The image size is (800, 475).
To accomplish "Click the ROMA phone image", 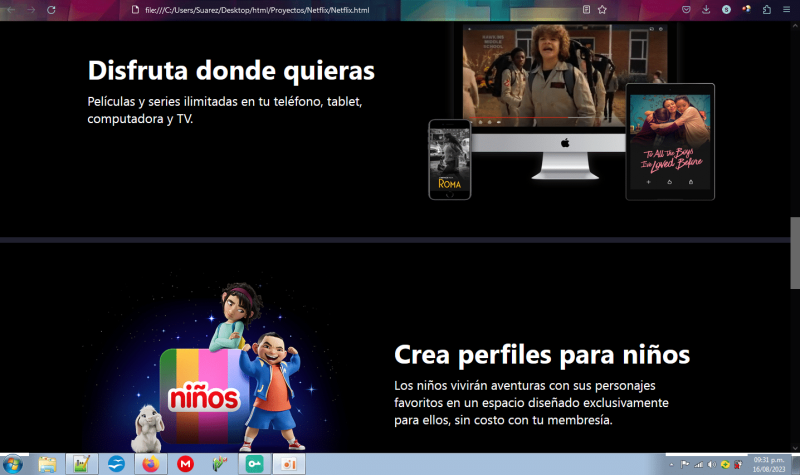I will tap(449, 158).
